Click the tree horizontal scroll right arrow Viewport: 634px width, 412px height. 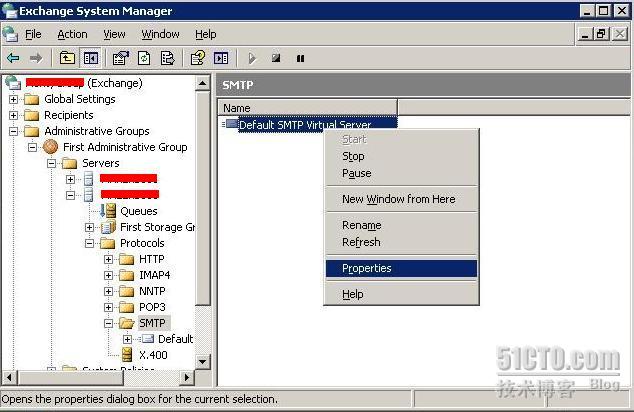point(186,378)
